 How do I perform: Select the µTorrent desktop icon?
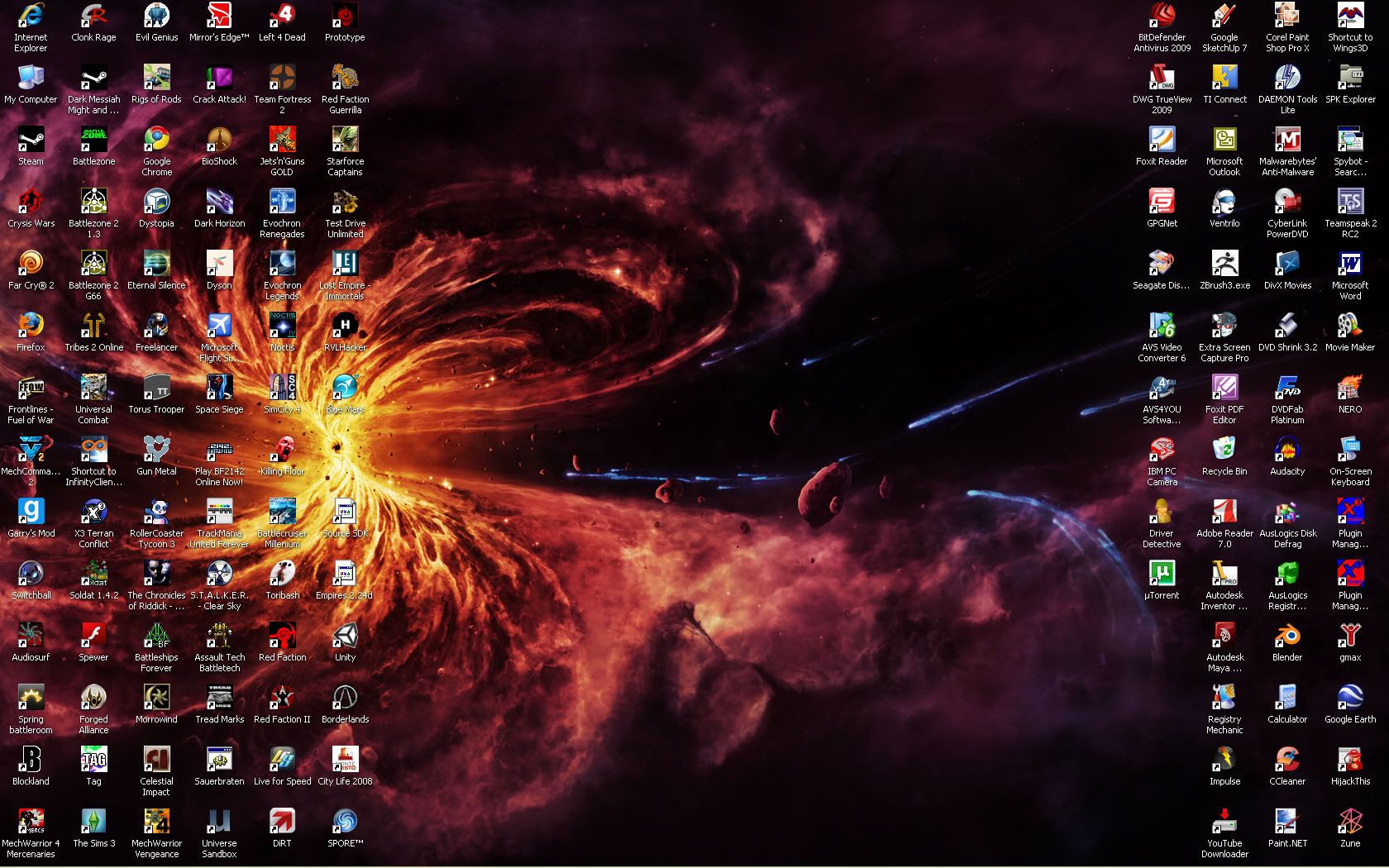click(x=1162, y=574)
